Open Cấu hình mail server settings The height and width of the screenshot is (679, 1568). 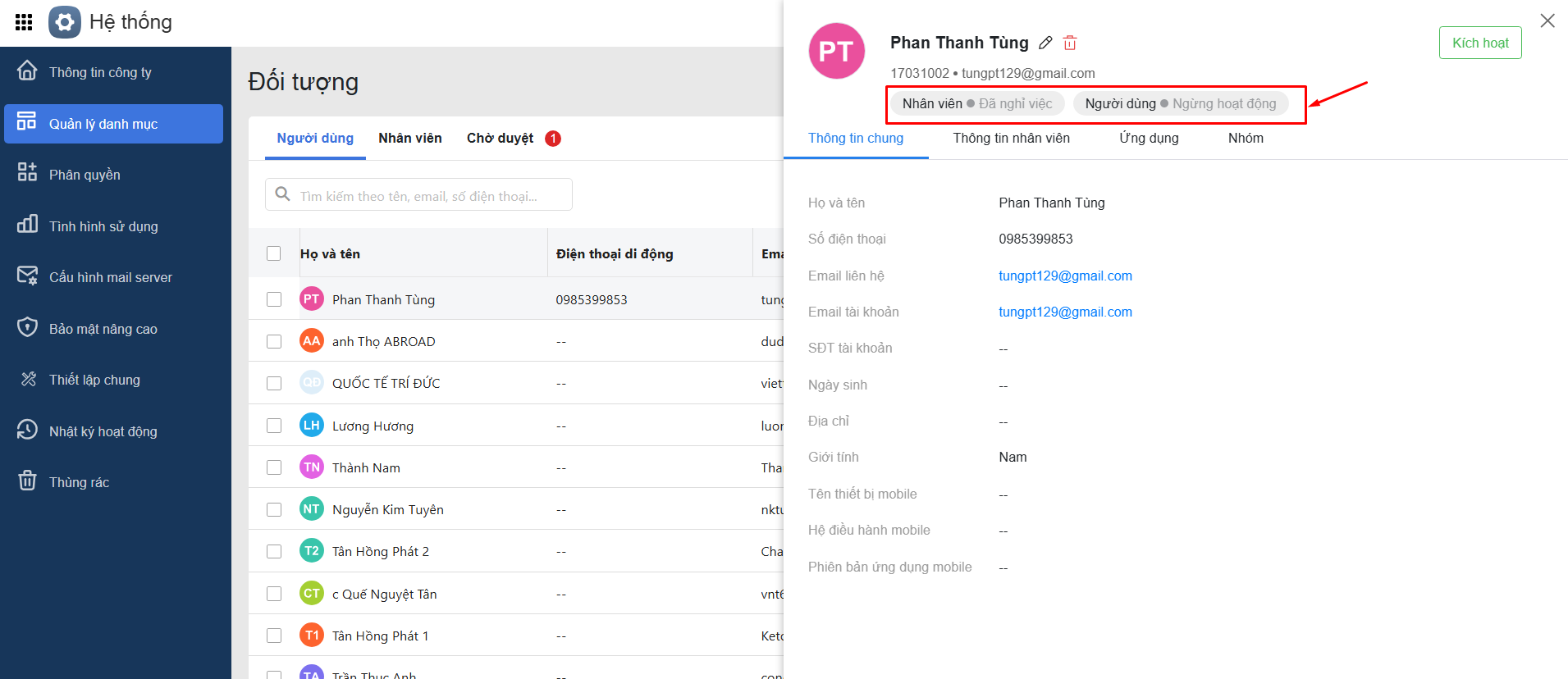(110, 277)
